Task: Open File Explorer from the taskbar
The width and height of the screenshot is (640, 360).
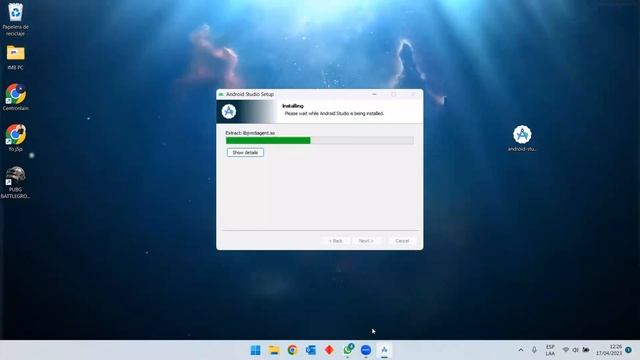Action: [x=274, y=350]
